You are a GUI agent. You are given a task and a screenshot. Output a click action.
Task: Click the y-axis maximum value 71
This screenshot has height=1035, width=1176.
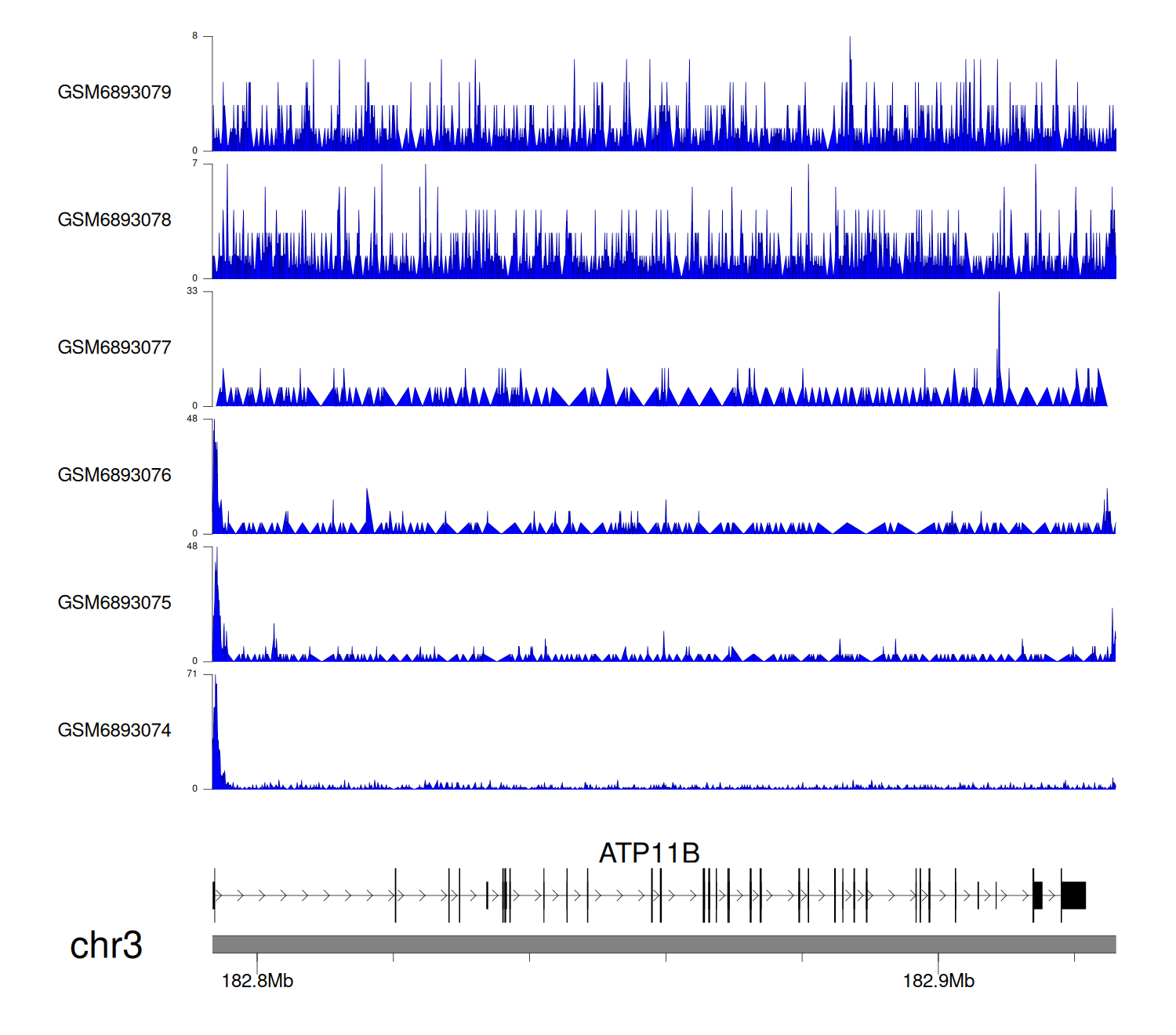tap(192, 674)
